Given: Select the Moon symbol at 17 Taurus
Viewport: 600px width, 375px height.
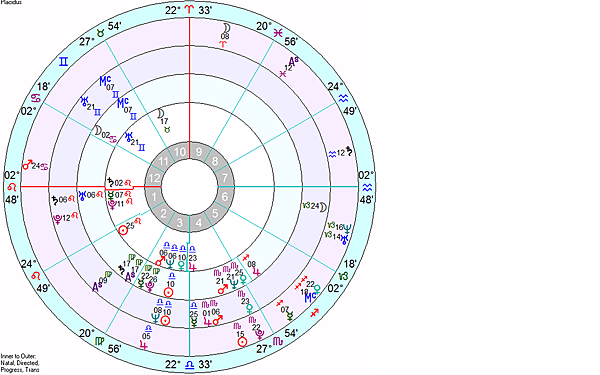Looking at the screenshot, I should pos(161,114).
